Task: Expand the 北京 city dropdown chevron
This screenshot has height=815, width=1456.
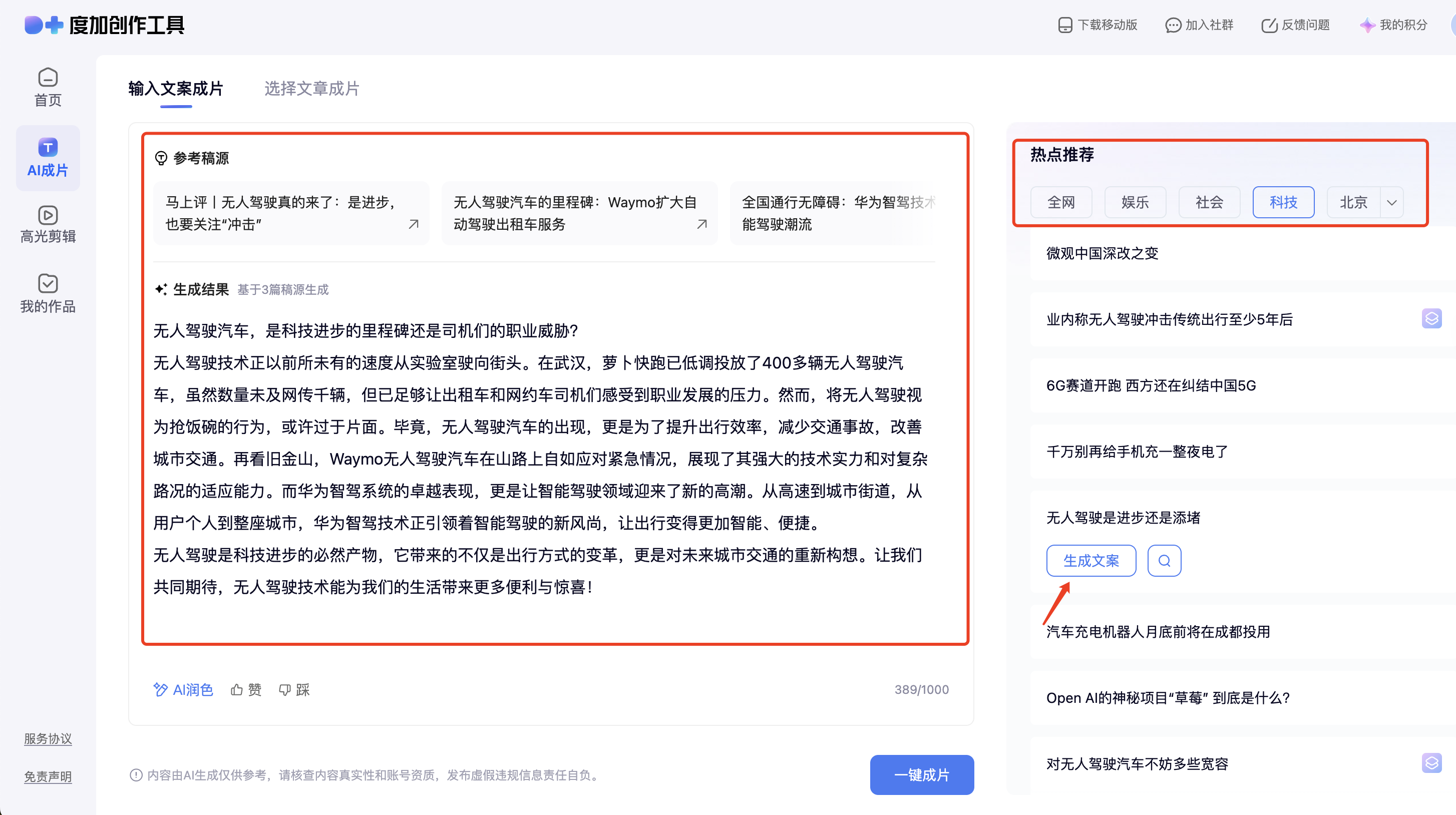Action: tap(1391, 202)
